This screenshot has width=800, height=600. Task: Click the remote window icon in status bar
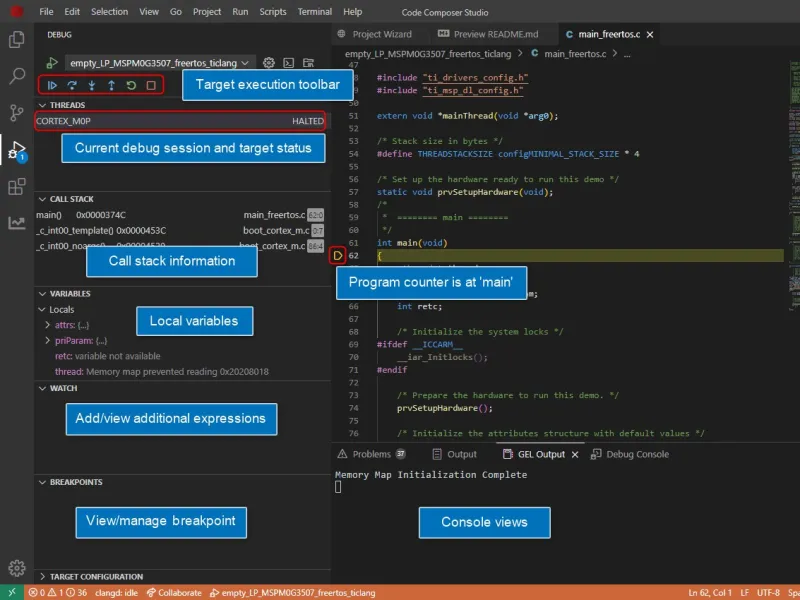(x=12, y=592)
